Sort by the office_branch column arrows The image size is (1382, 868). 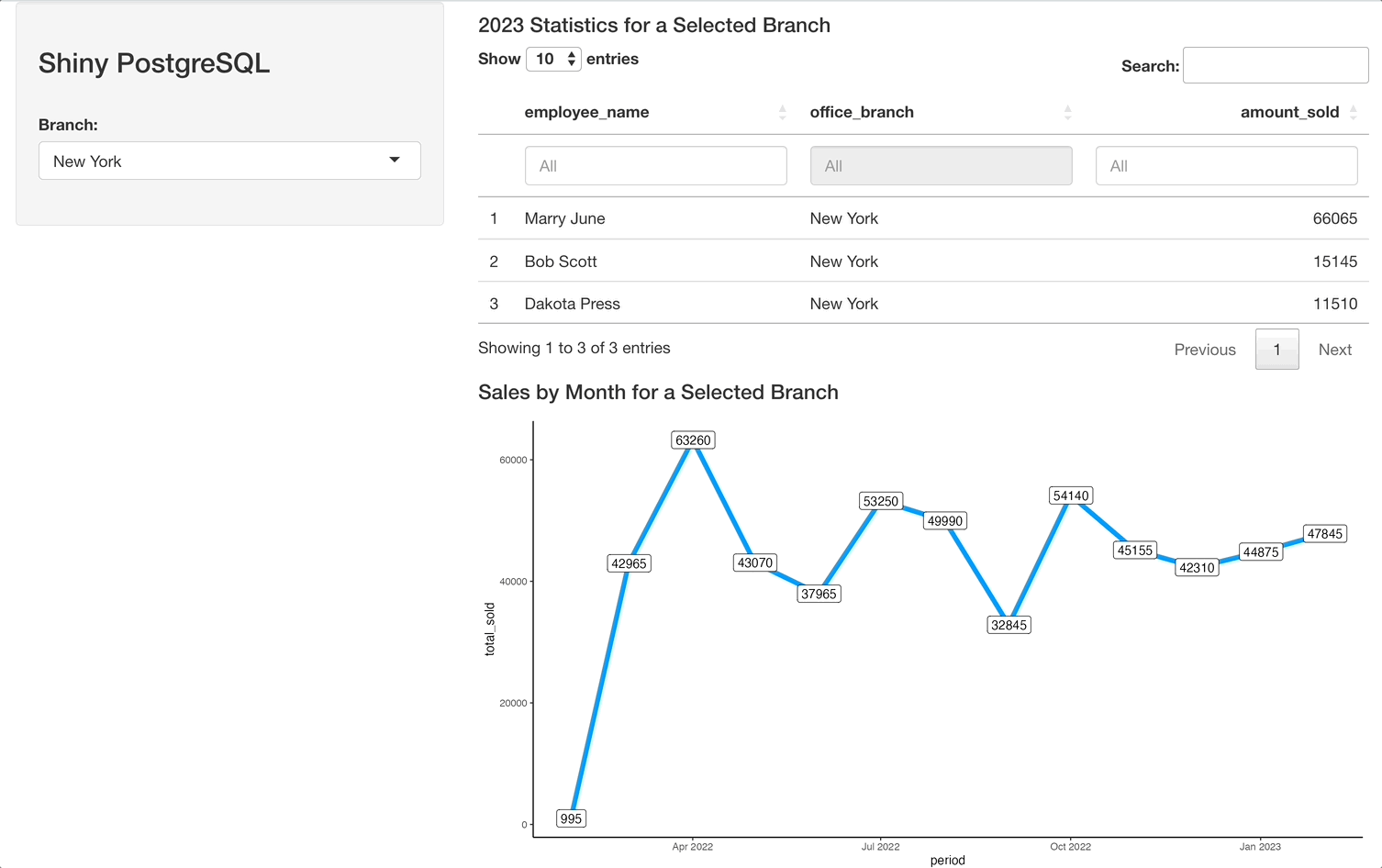click(x=1067, y=112)
